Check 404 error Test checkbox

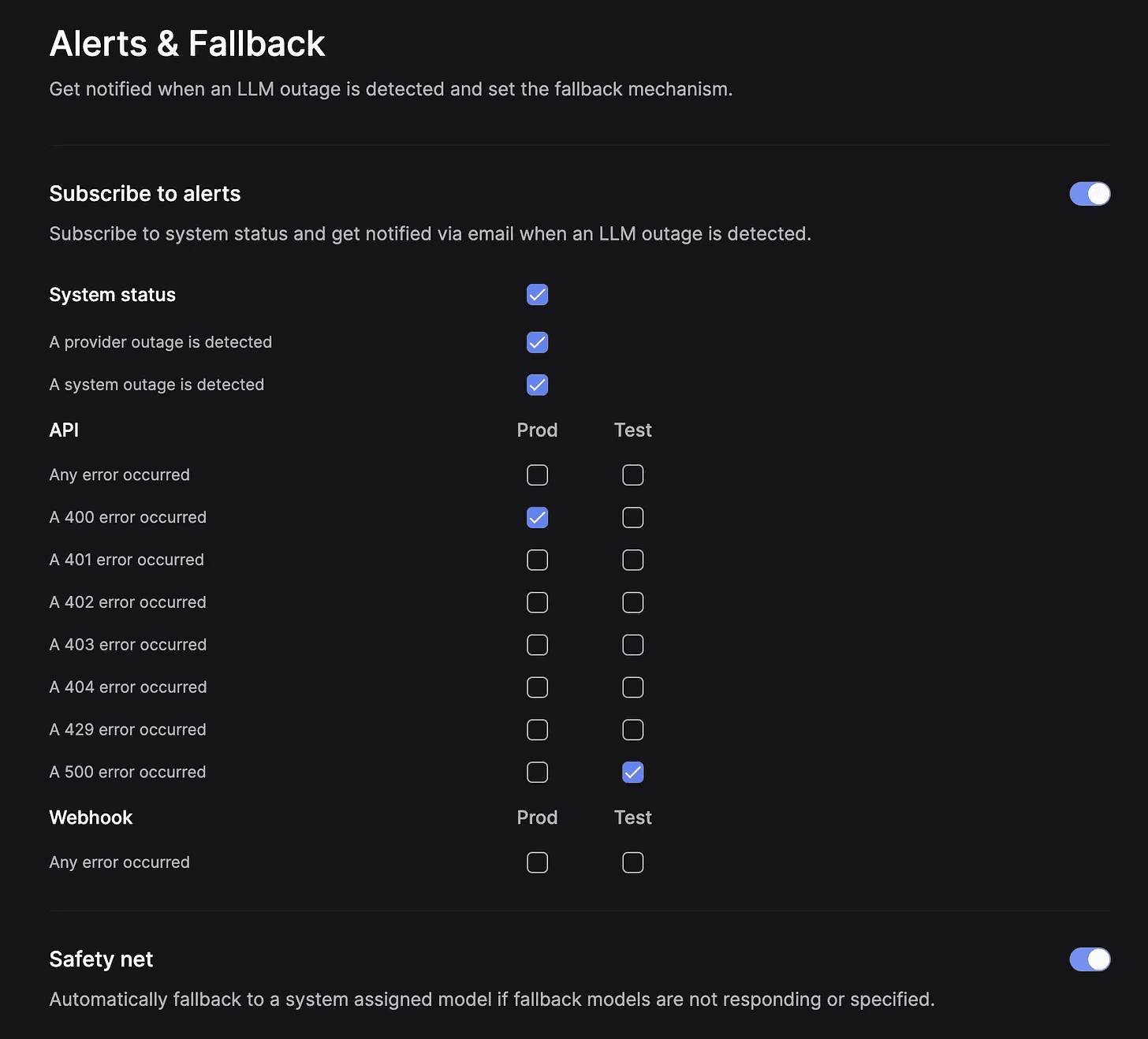(632, 687)
